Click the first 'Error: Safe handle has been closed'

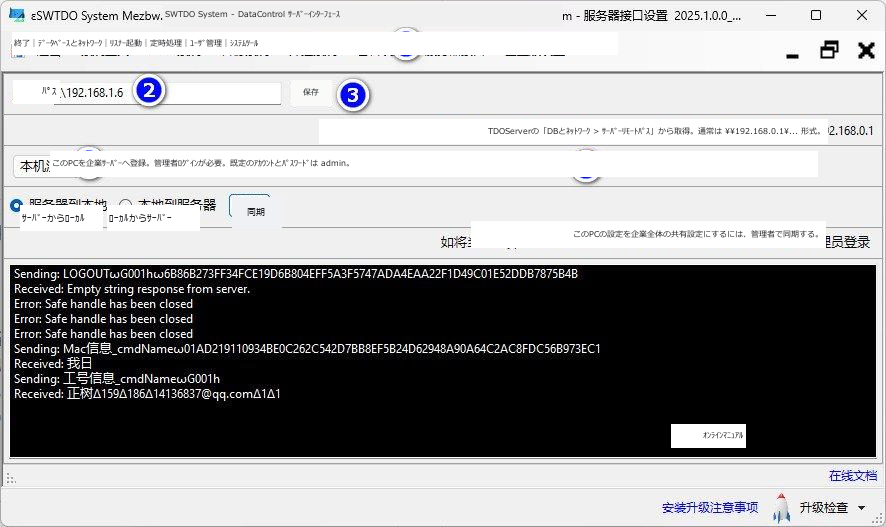pyautogui.click(x=103, y=304)
